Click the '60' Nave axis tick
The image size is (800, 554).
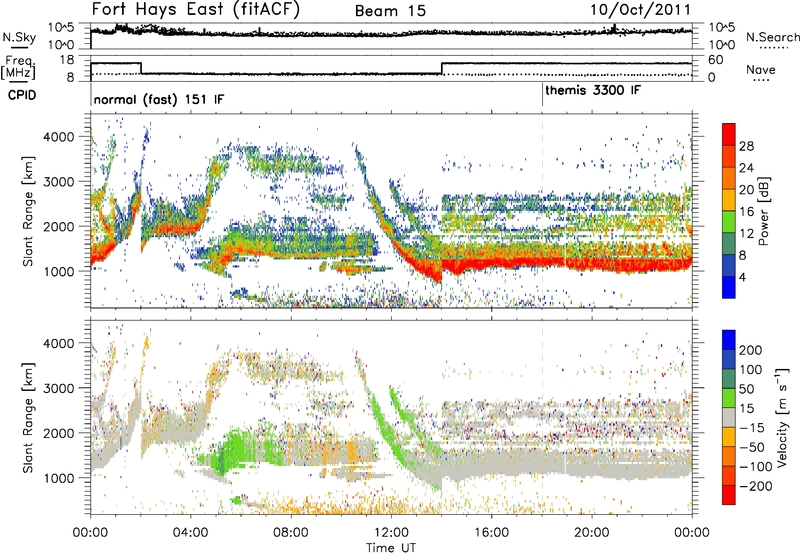[x=716, y=60]
